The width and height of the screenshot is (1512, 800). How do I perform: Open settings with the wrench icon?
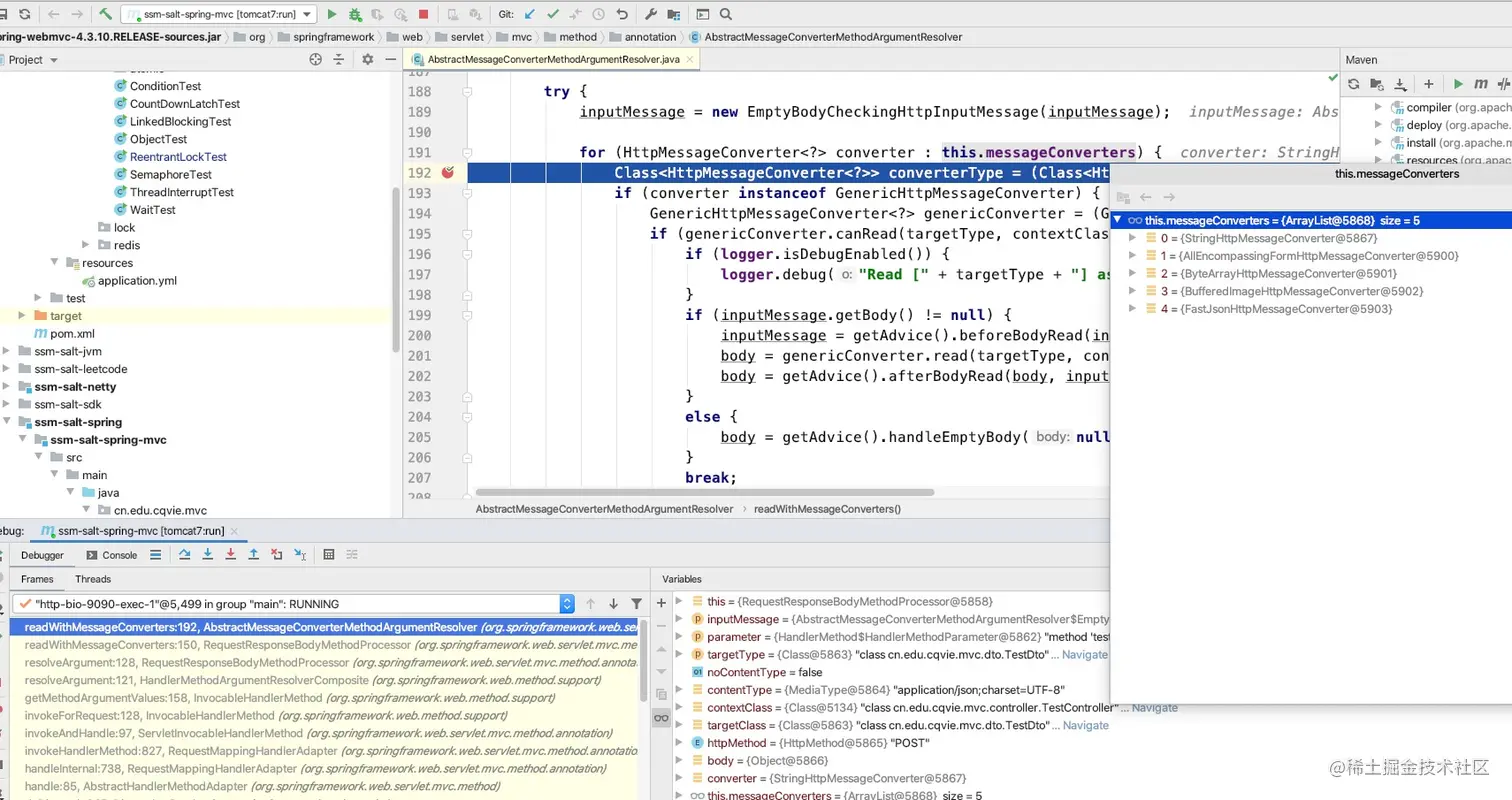tap(650, 14)
